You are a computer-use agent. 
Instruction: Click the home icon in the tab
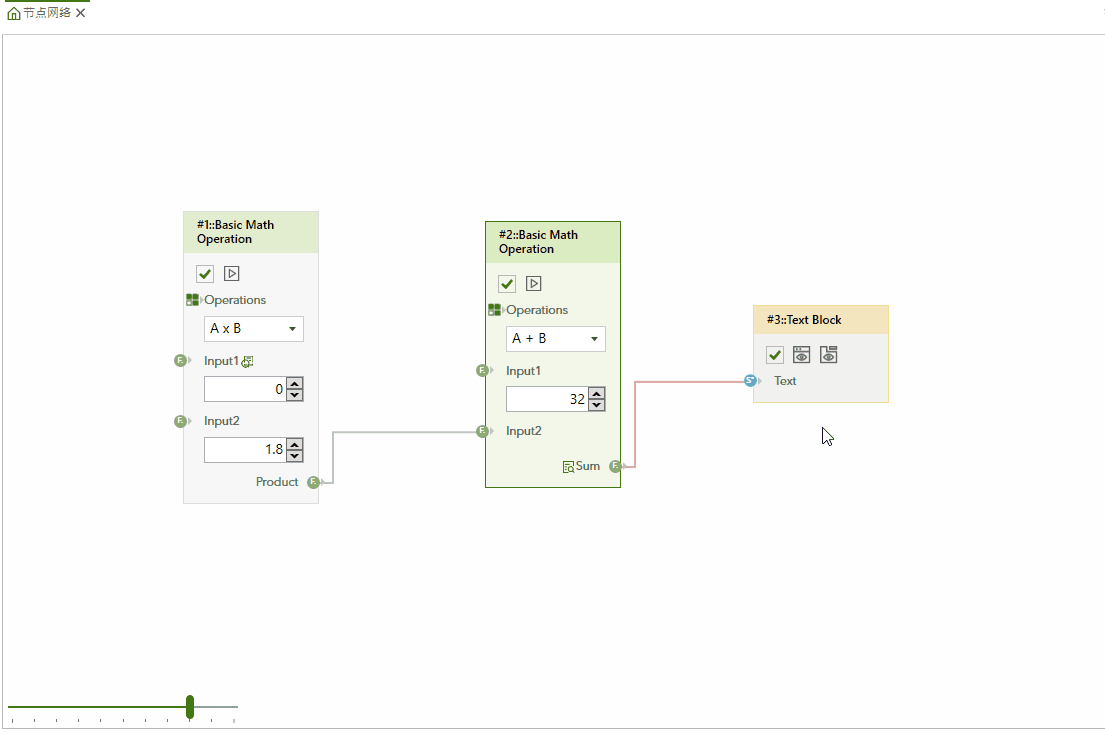click(14, 14)
